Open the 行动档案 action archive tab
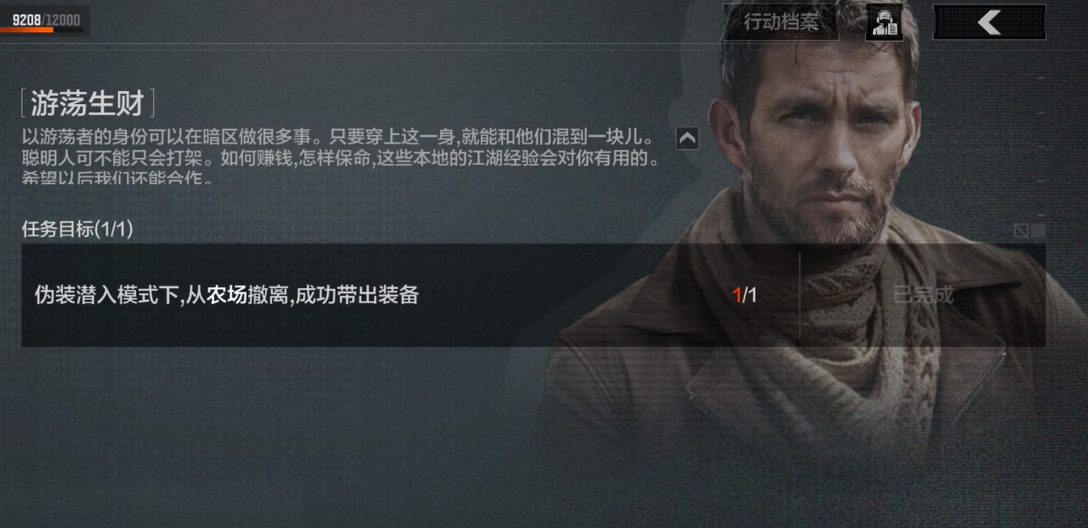Viewport: 1088px width, 528px height. [x=781, y=22]
